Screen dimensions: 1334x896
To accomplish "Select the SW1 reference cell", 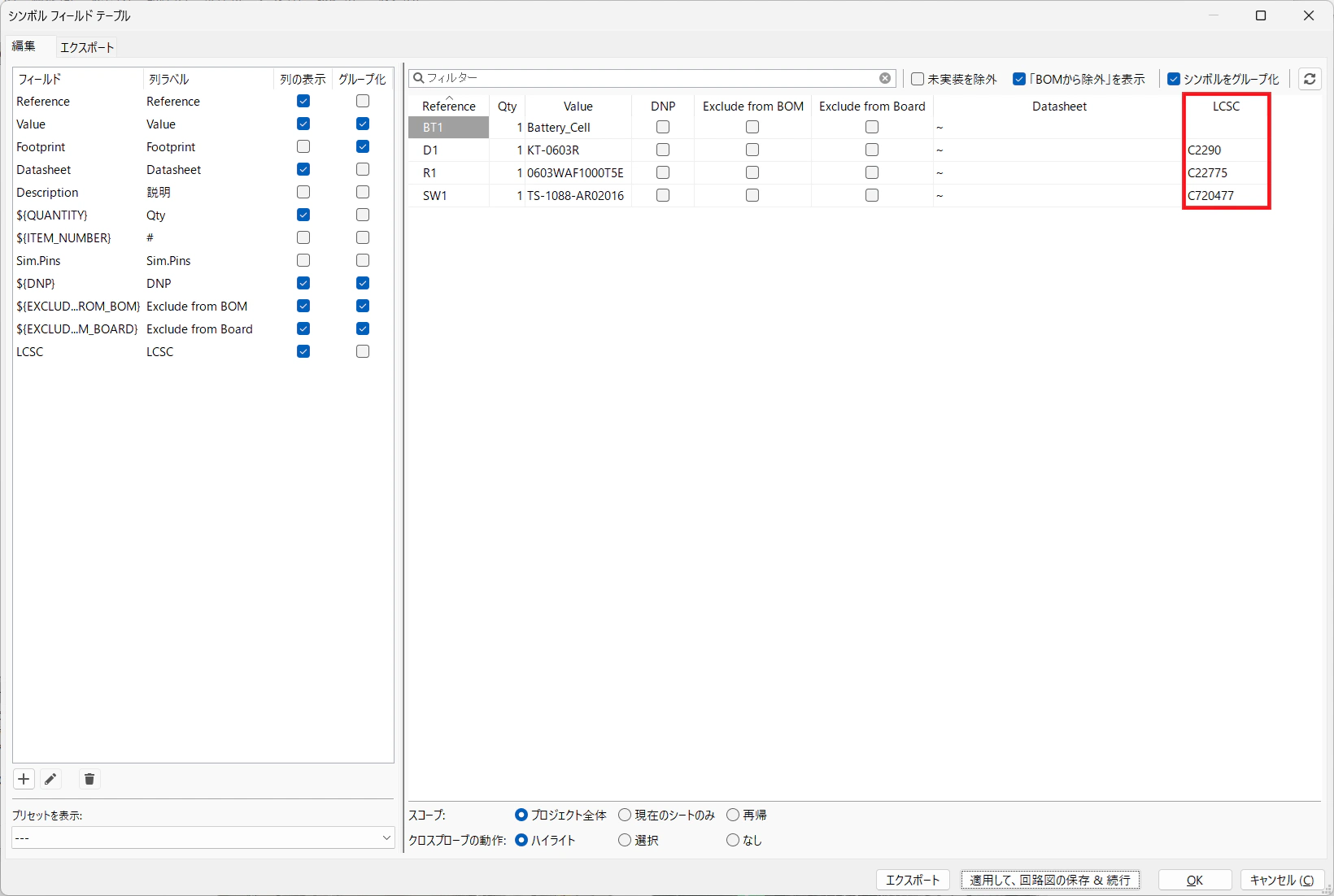I will (448, 195).
